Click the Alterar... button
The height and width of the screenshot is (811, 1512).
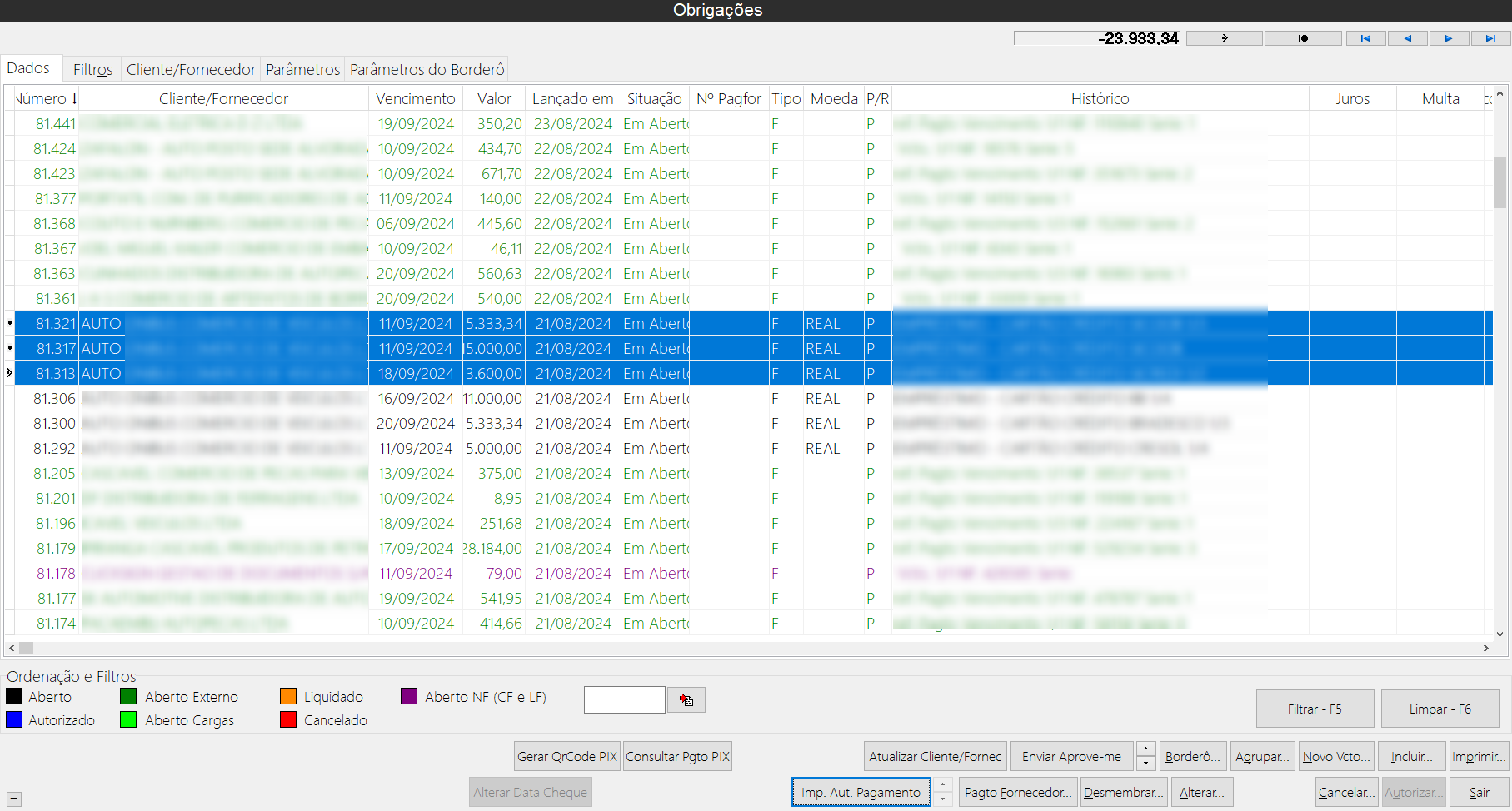(1201, 792)
